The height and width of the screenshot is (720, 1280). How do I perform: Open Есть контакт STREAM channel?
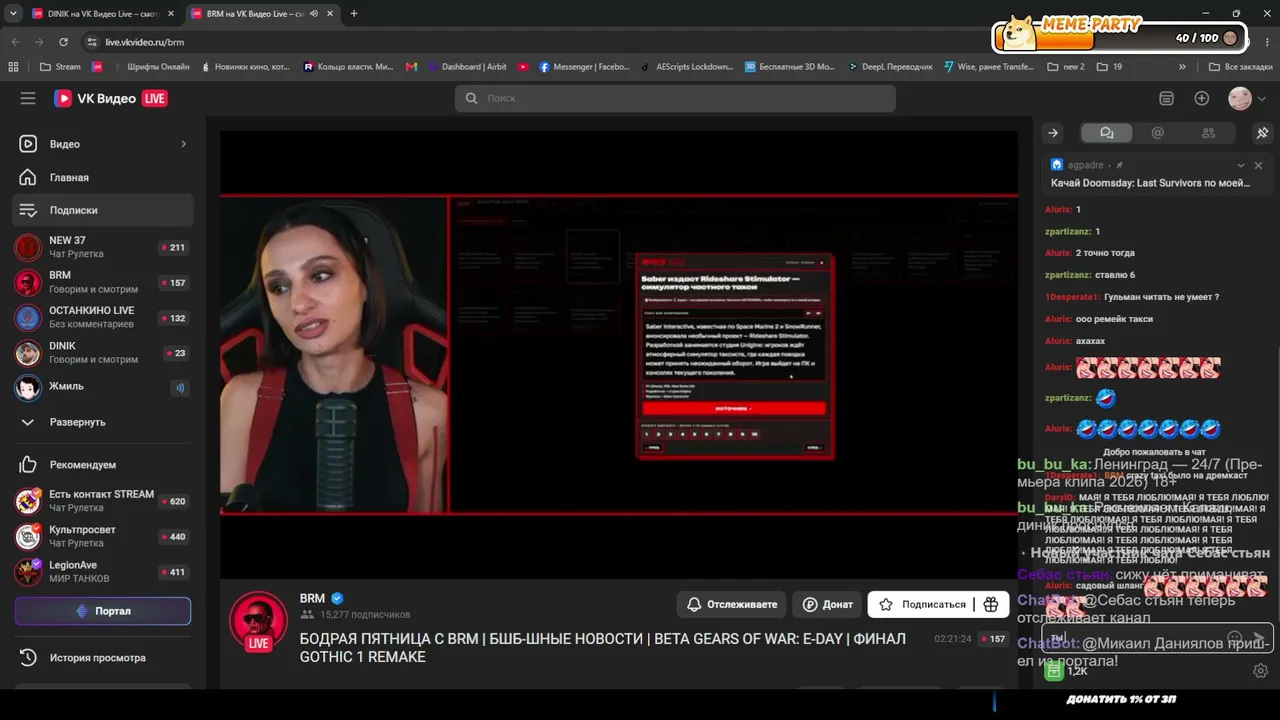click(x=102, y=501)
